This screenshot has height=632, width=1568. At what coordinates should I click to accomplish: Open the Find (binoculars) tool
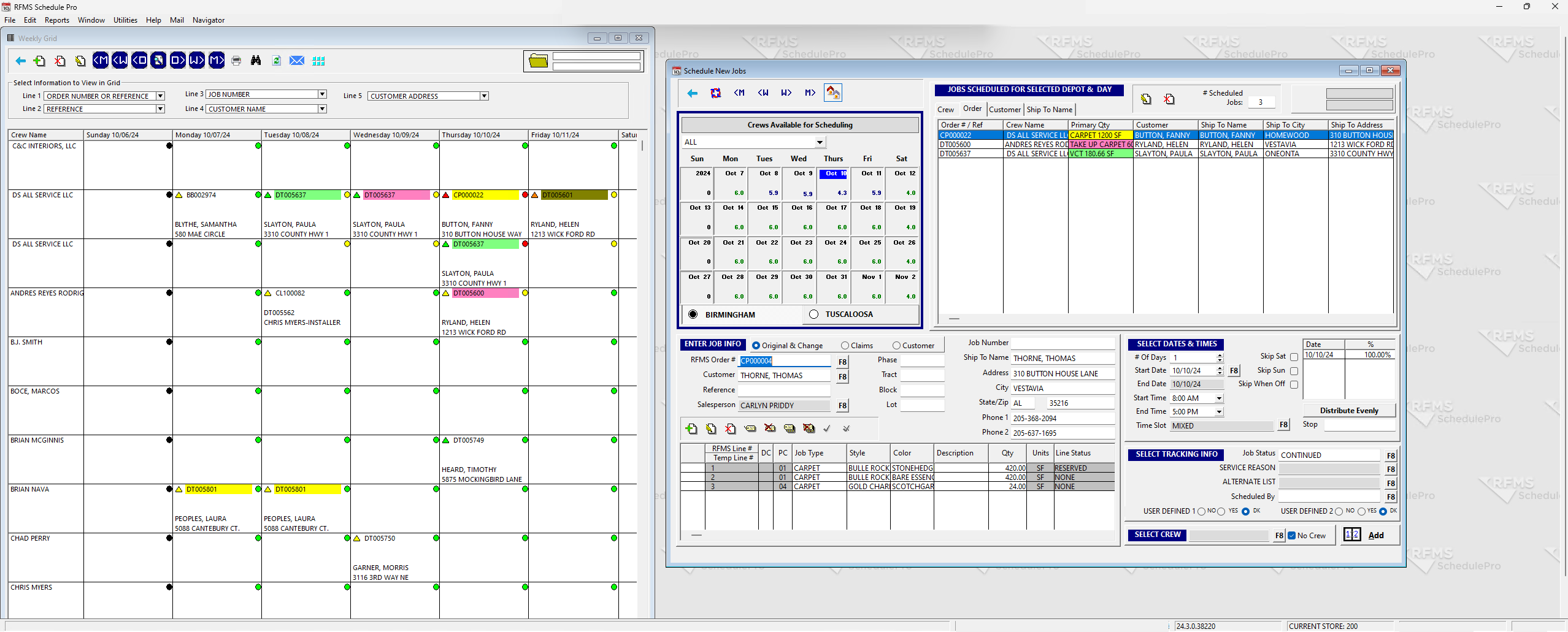pyautogui.click(x=256, y=61)
